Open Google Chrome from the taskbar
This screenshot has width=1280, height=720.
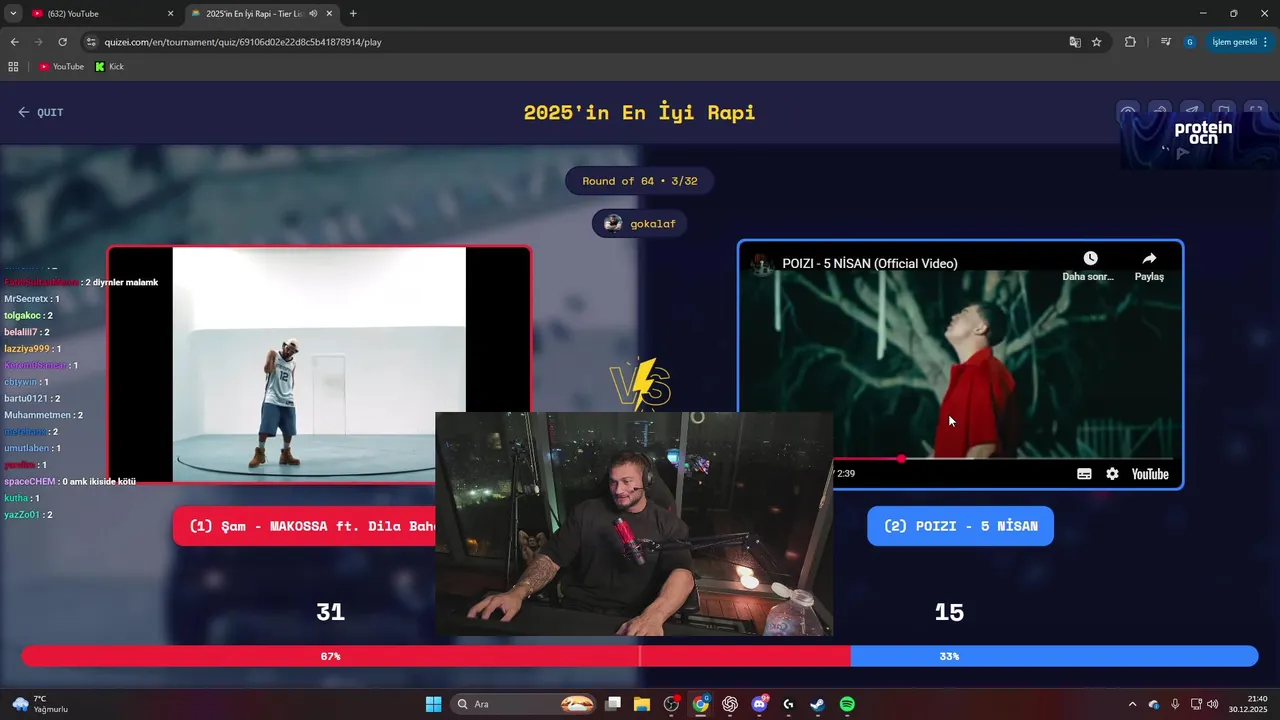[x=700, y=704]
